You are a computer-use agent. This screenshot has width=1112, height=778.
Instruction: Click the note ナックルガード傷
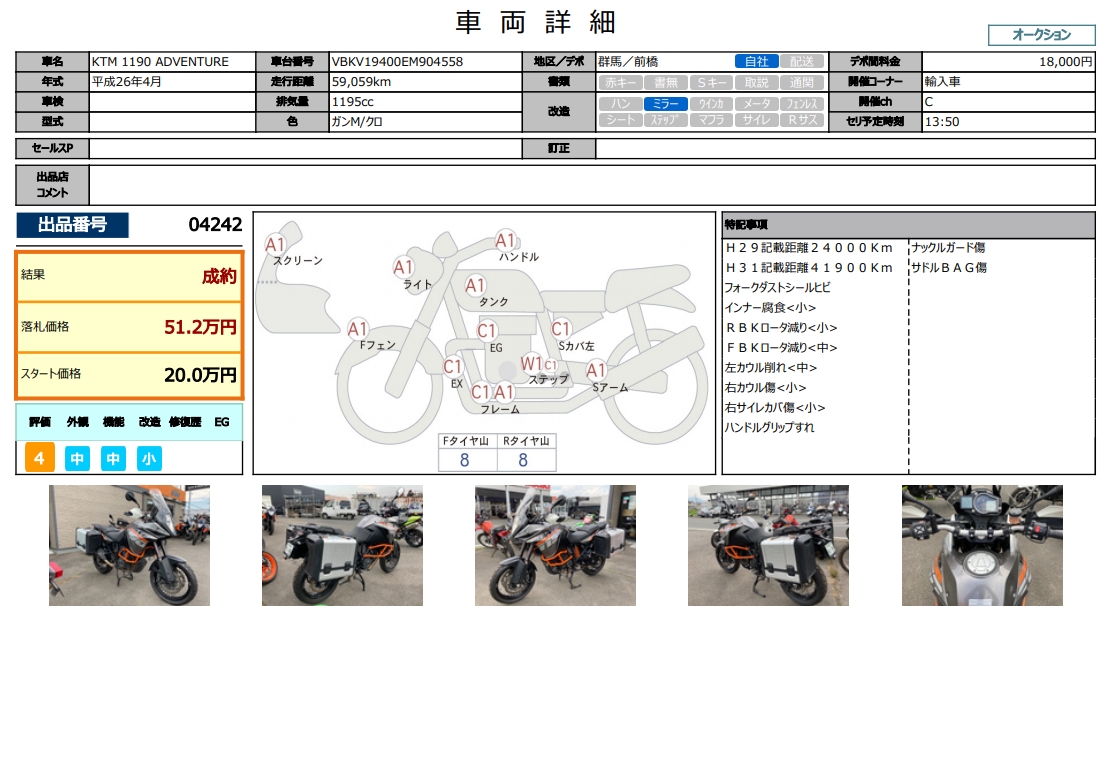[948, 248]
